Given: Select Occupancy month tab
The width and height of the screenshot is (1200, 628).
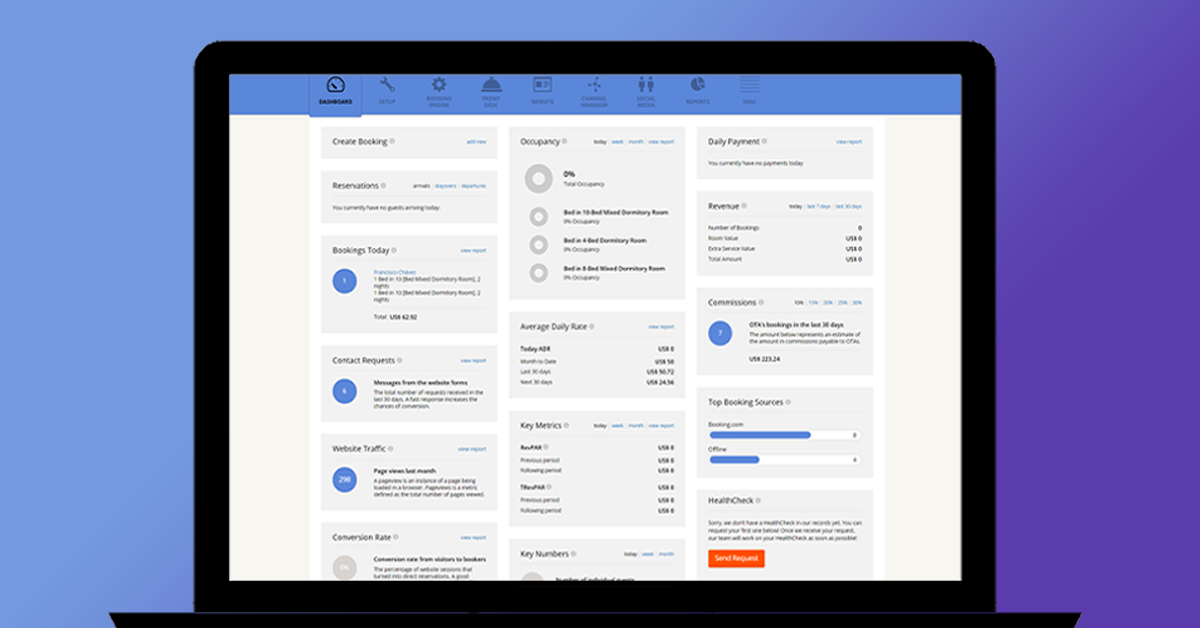Looking at the screenshot, I should coord(636,142).
